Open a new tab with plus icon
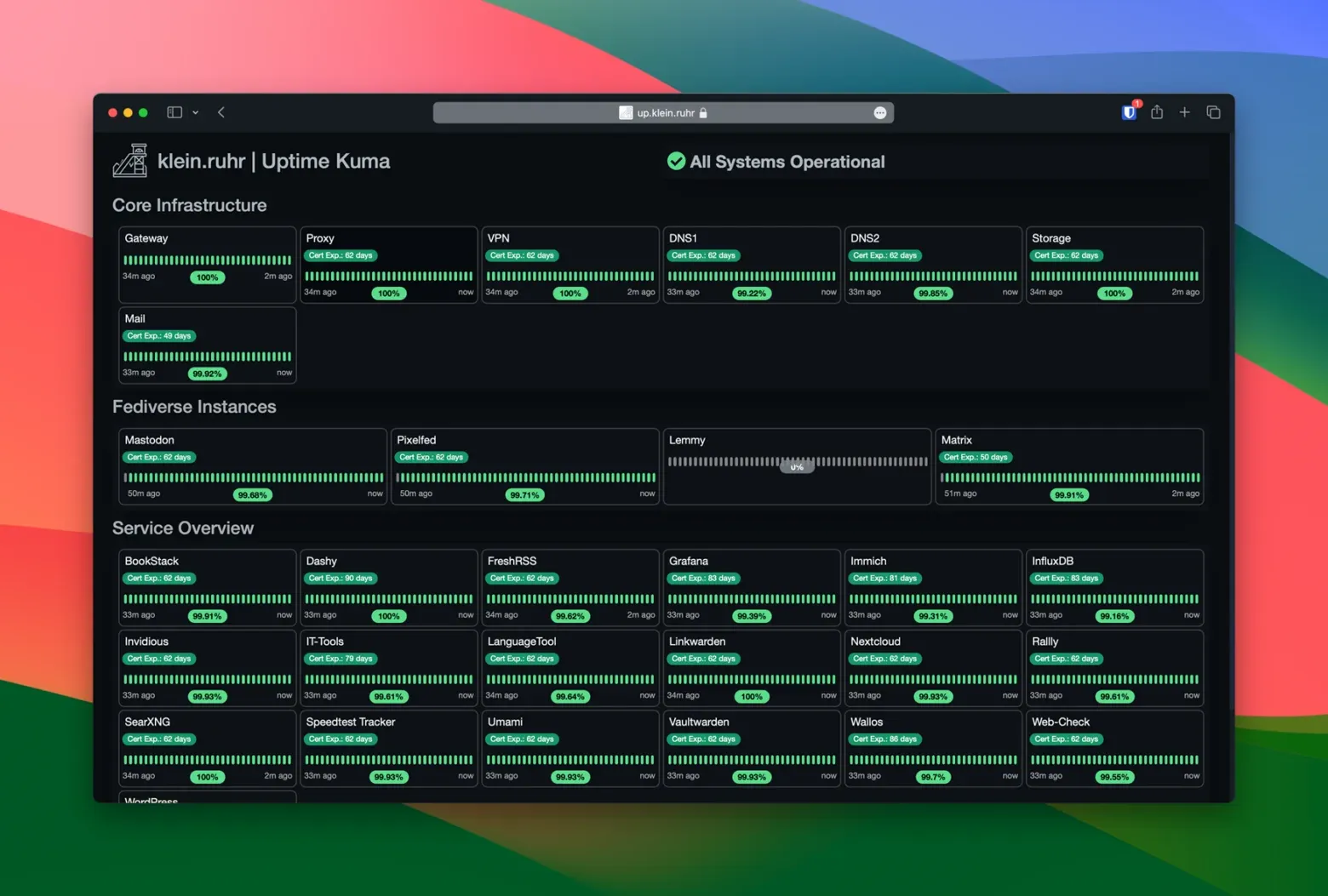Viewport: 1328px width, 896px height. coord(1185,111)
